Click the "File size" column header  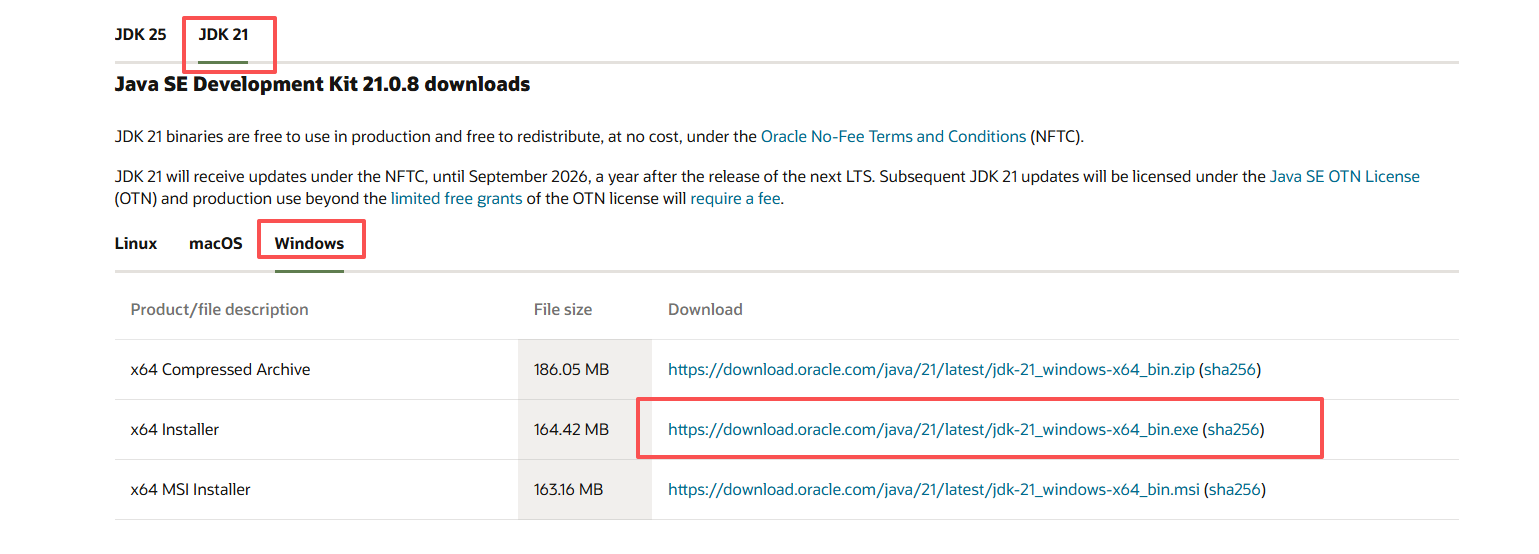(562, 309)
